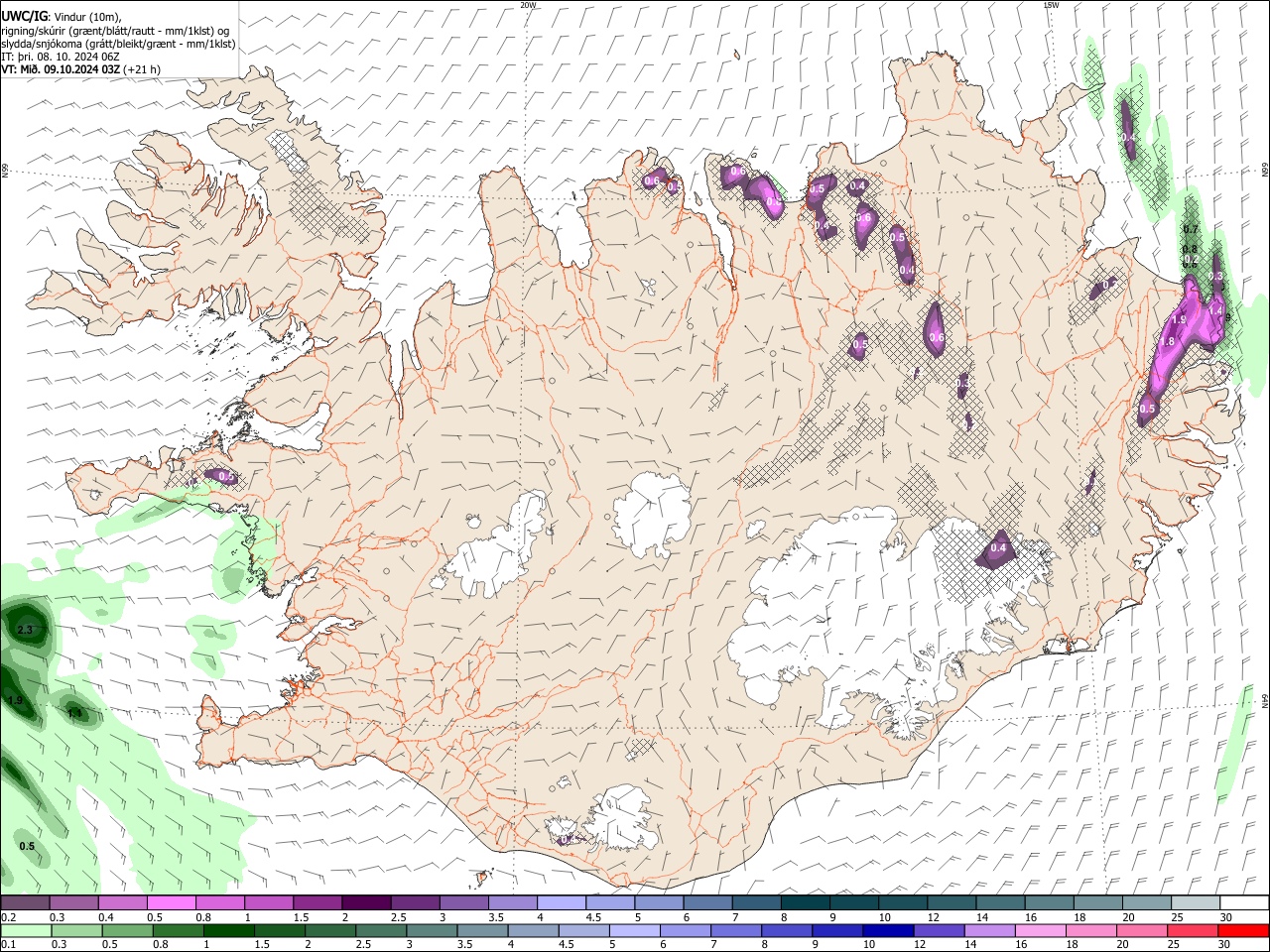1270x952 pixels.
Task: Pick the light pink legend swatch labelled 16
Action: (x=1040, y=930)
